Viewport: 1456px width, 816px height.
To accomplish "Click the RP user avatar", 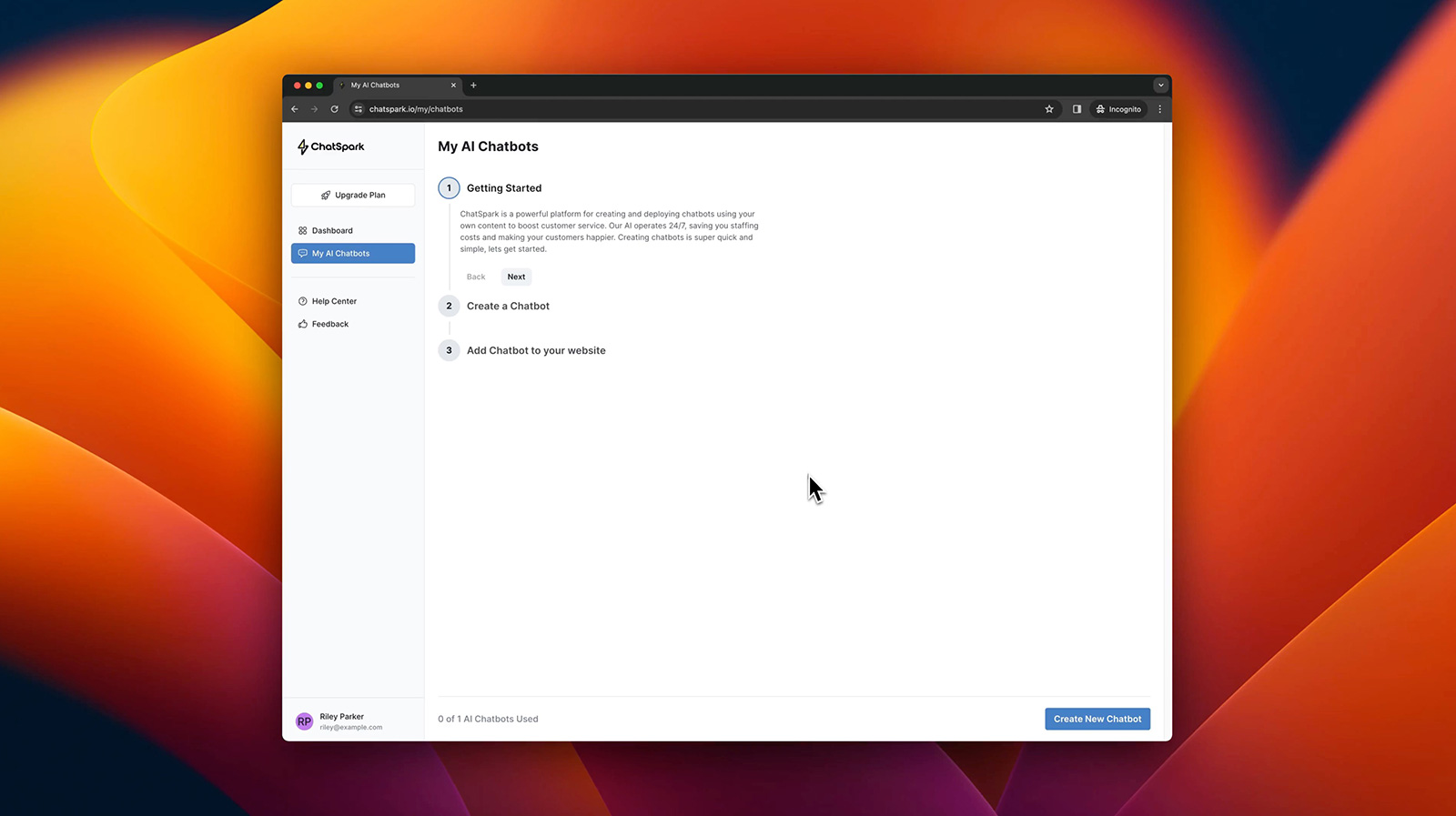I will [304, 721].
